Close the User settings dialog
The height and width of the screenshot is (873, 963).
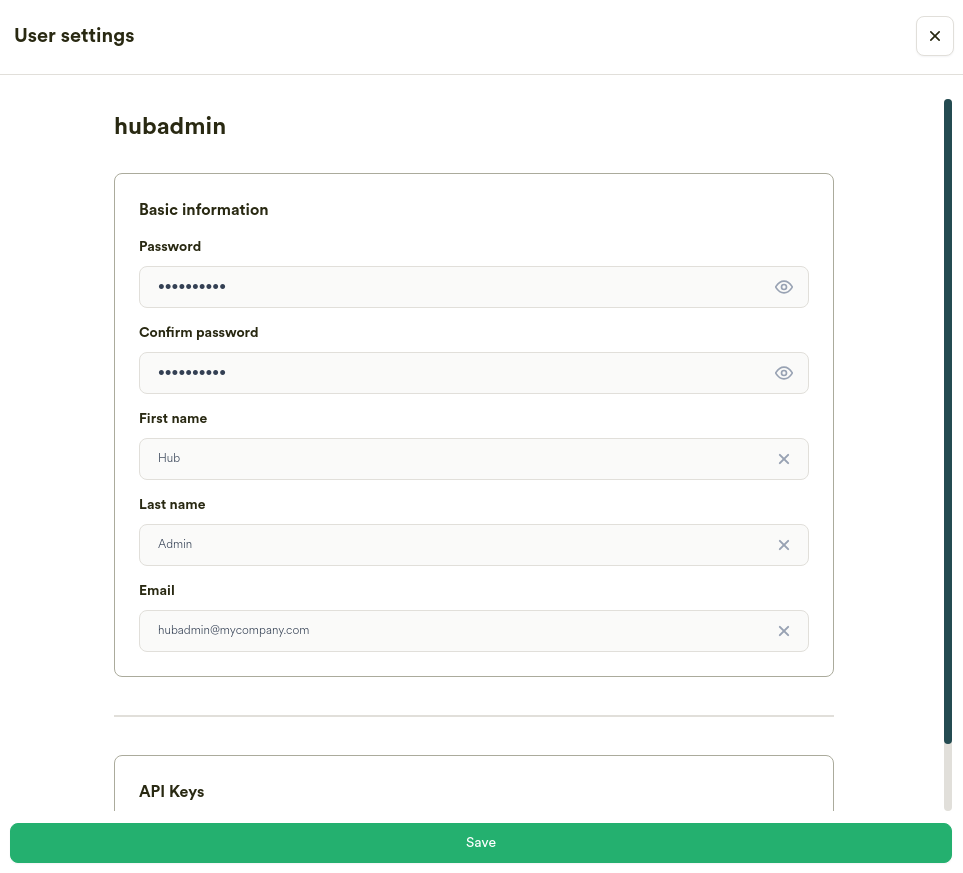[x=934, y=36]
